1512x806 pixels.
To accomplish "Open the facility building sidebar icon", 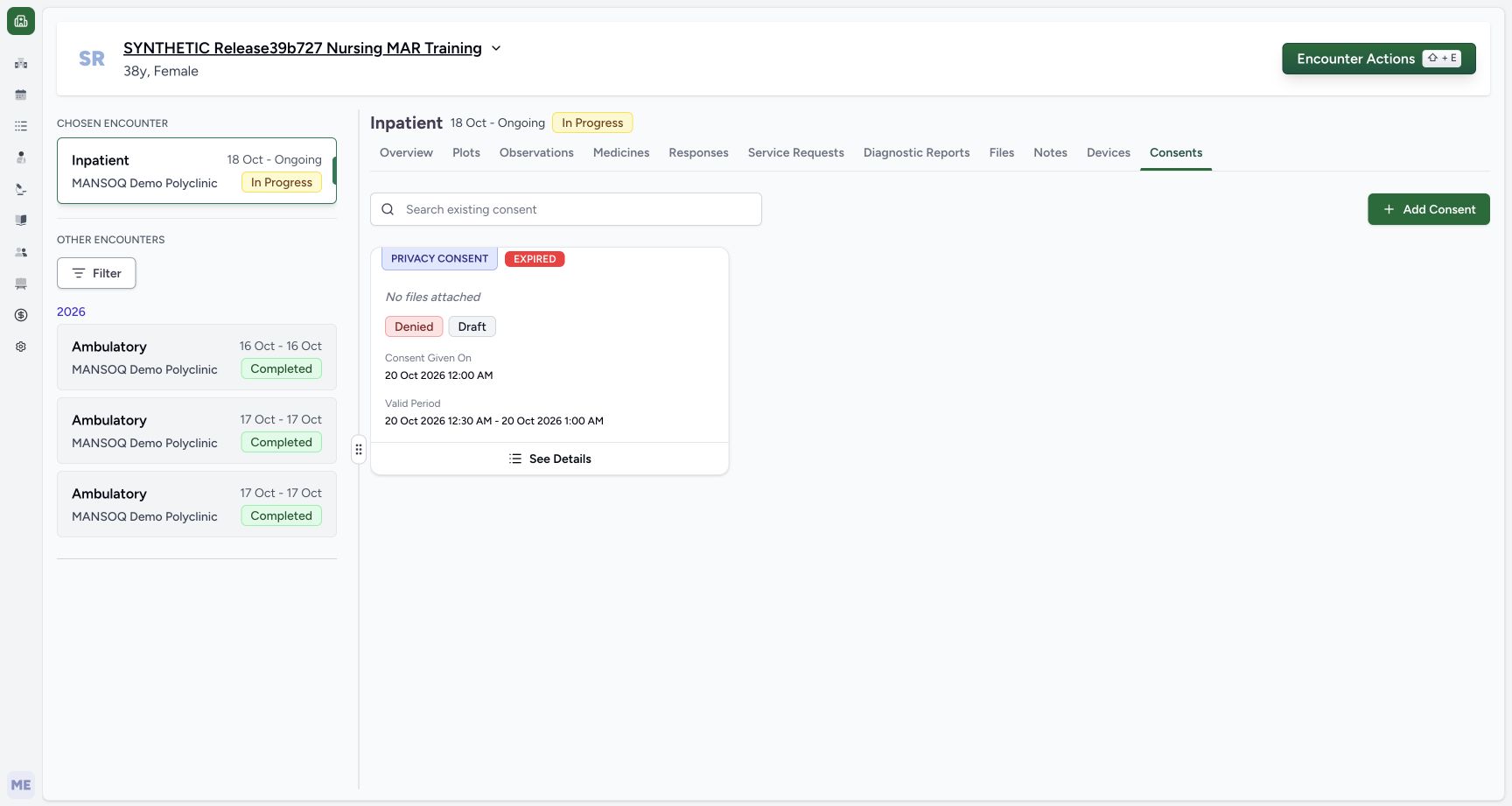I will pyautogui.click(x=21, y=63).
